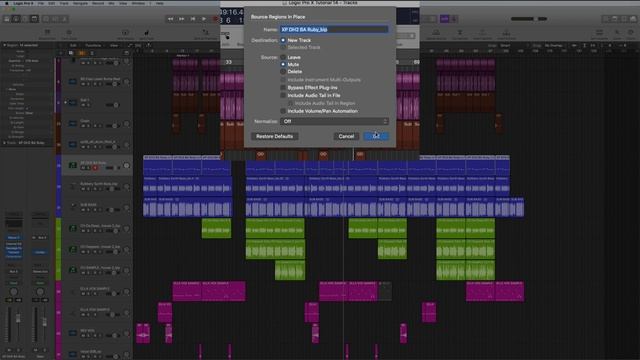Viewport: 640px width, 360px height.
Task: Click the Name field in bounce dialog
Action: point(334,29)
